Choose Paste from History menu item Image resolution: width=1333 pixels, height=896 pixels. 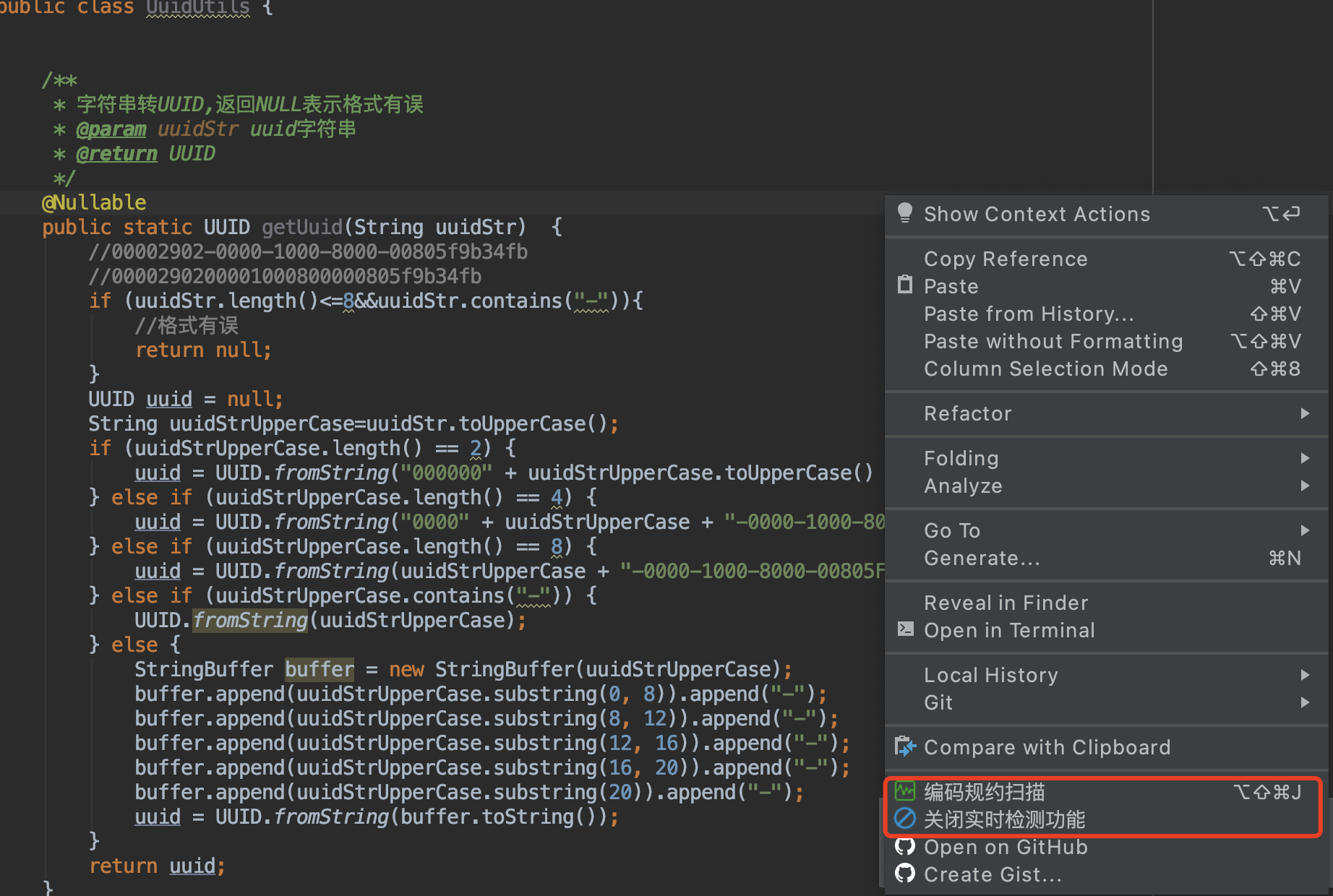1028,314
